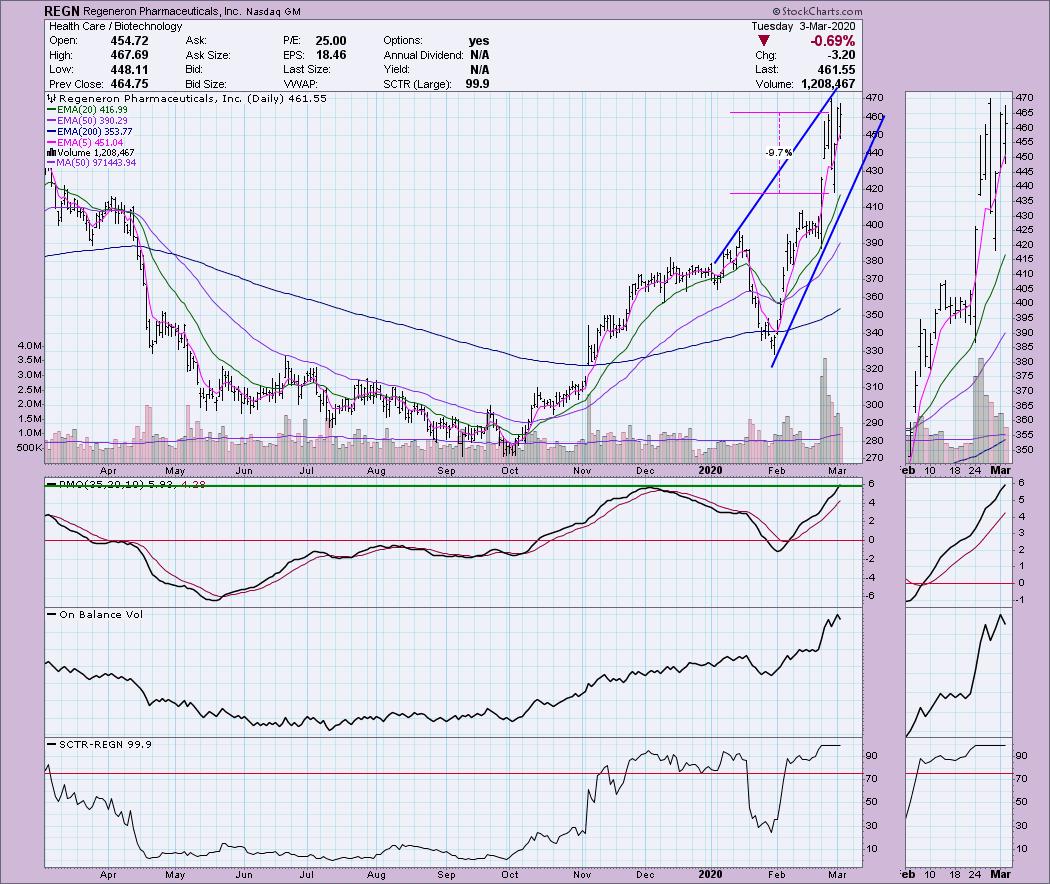
Task: Click the Annual Dividend N/A value
Action: pos(479,55)
